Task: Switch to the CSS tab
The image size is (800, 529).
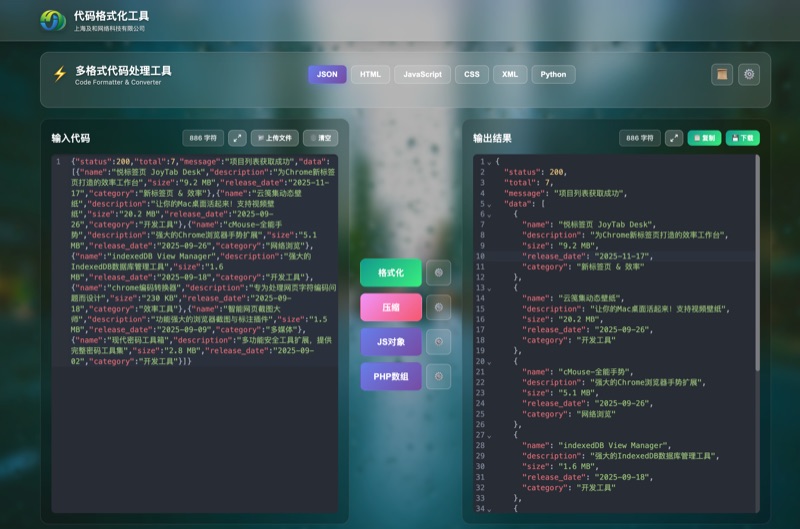Action: pos(472,74)
